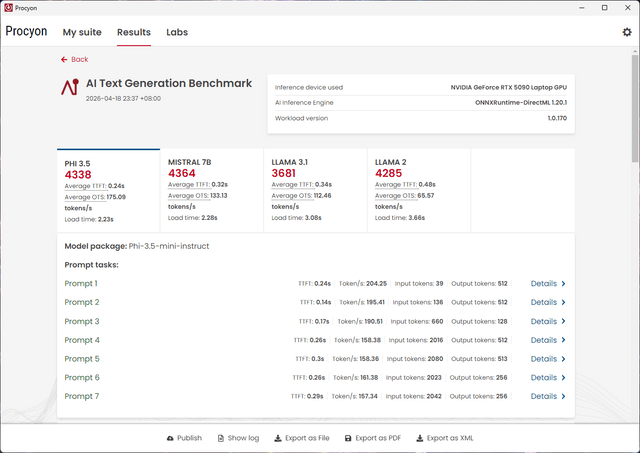The image size is (640, 453).
Task: Open Details link for Prompt 5
Action: (544, 359)
